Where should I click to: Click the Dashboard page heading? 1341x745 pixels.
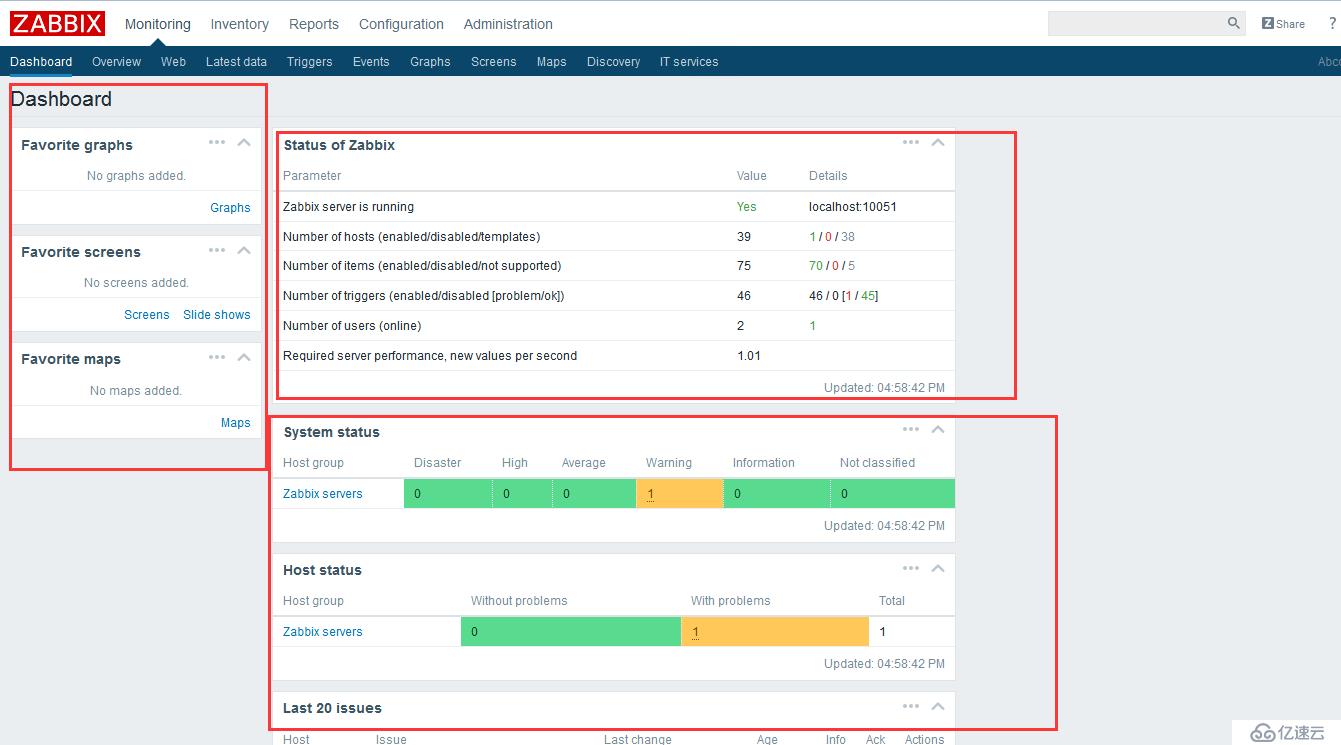click(61, 99)
